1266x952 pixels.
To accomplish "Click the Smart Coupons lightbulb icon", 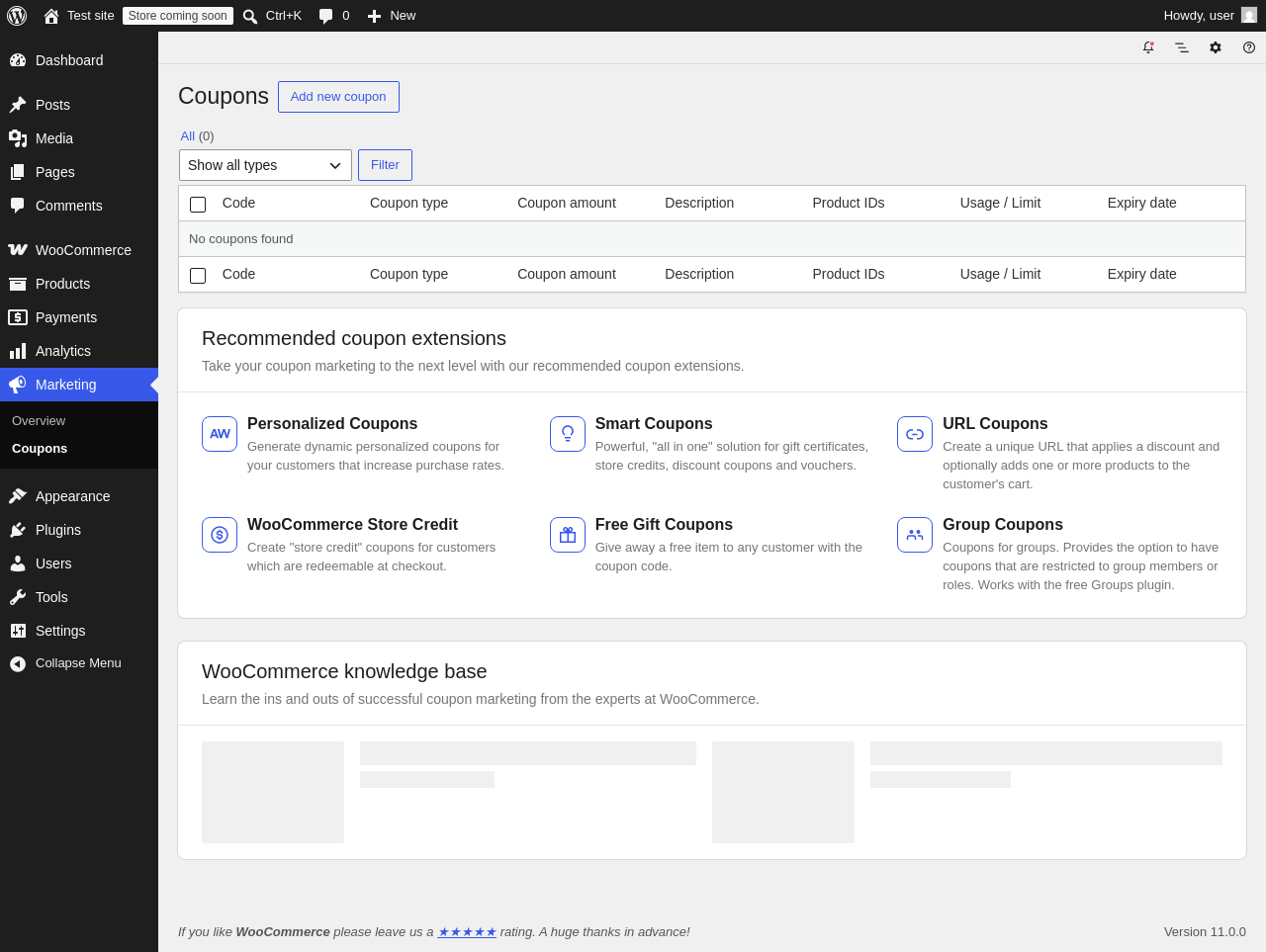I will tap(568, 434).
